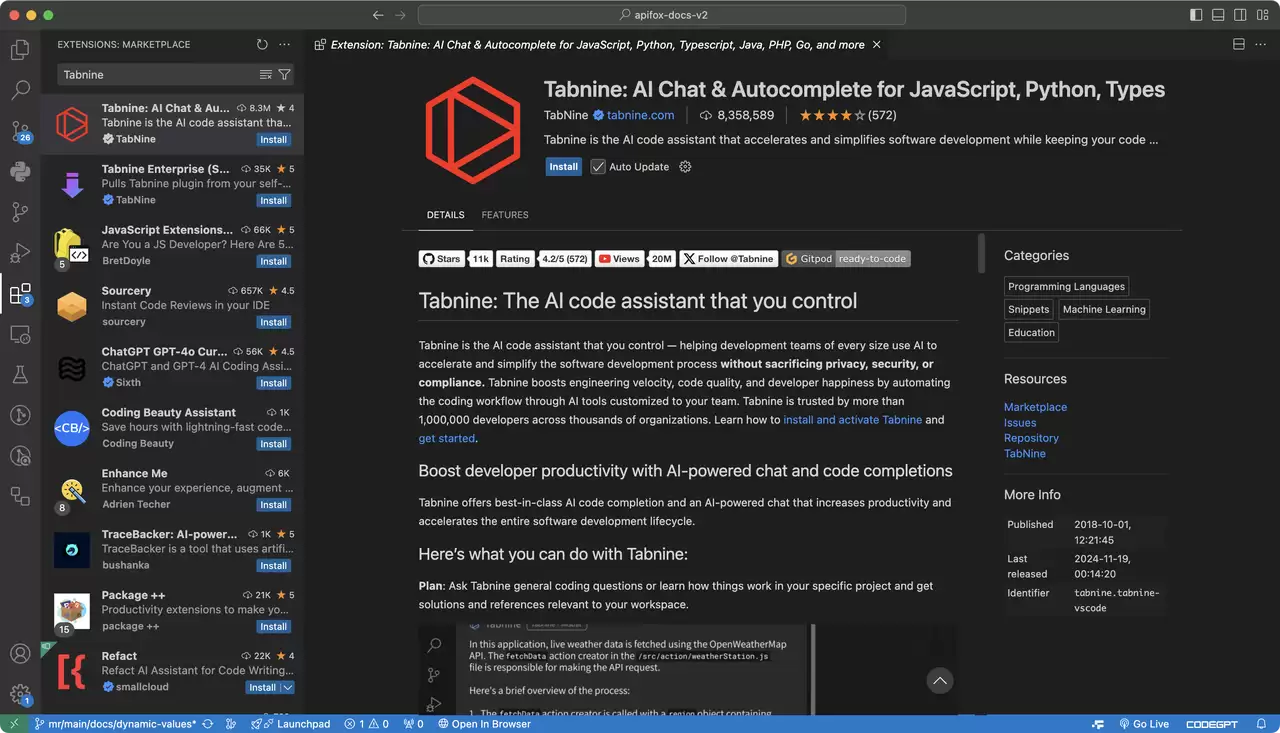Image resolution: width=1280 pixels, height=733 pixels.
Task: Open errors and warnings status entry
Action: [366, 724]
